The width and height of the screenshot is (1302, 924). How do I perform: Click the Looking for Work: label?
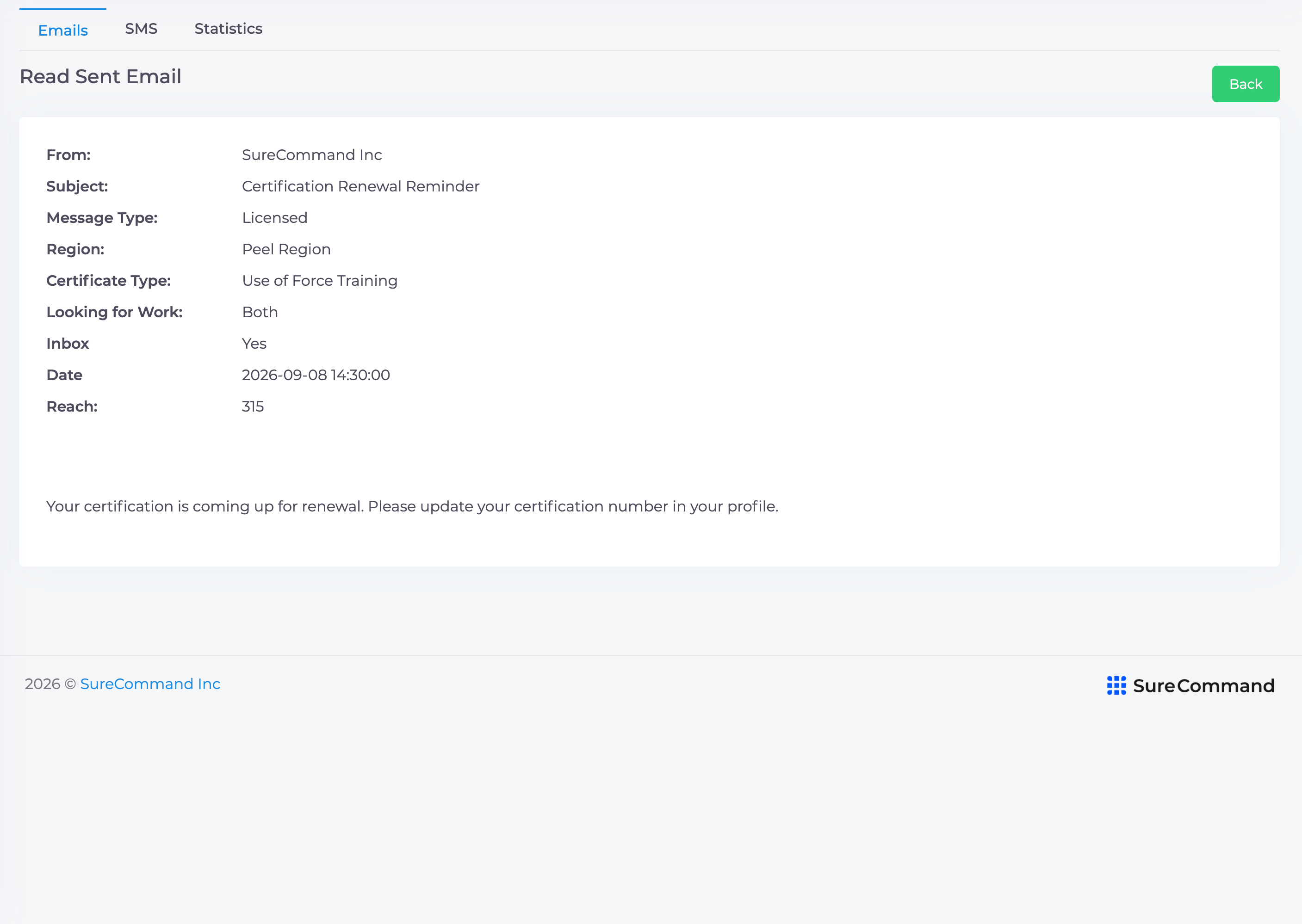(114, 312)
